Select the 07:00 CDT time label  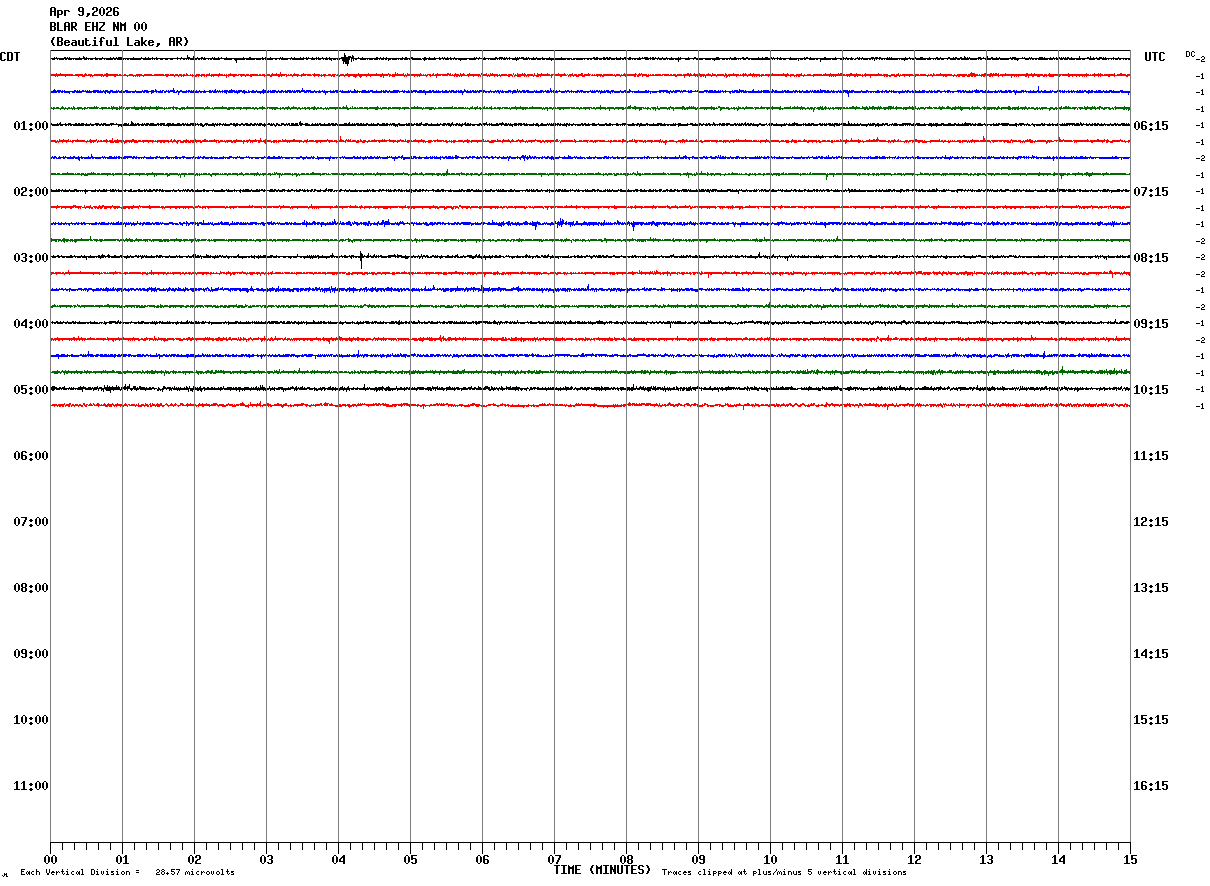(x=31, y=522)
